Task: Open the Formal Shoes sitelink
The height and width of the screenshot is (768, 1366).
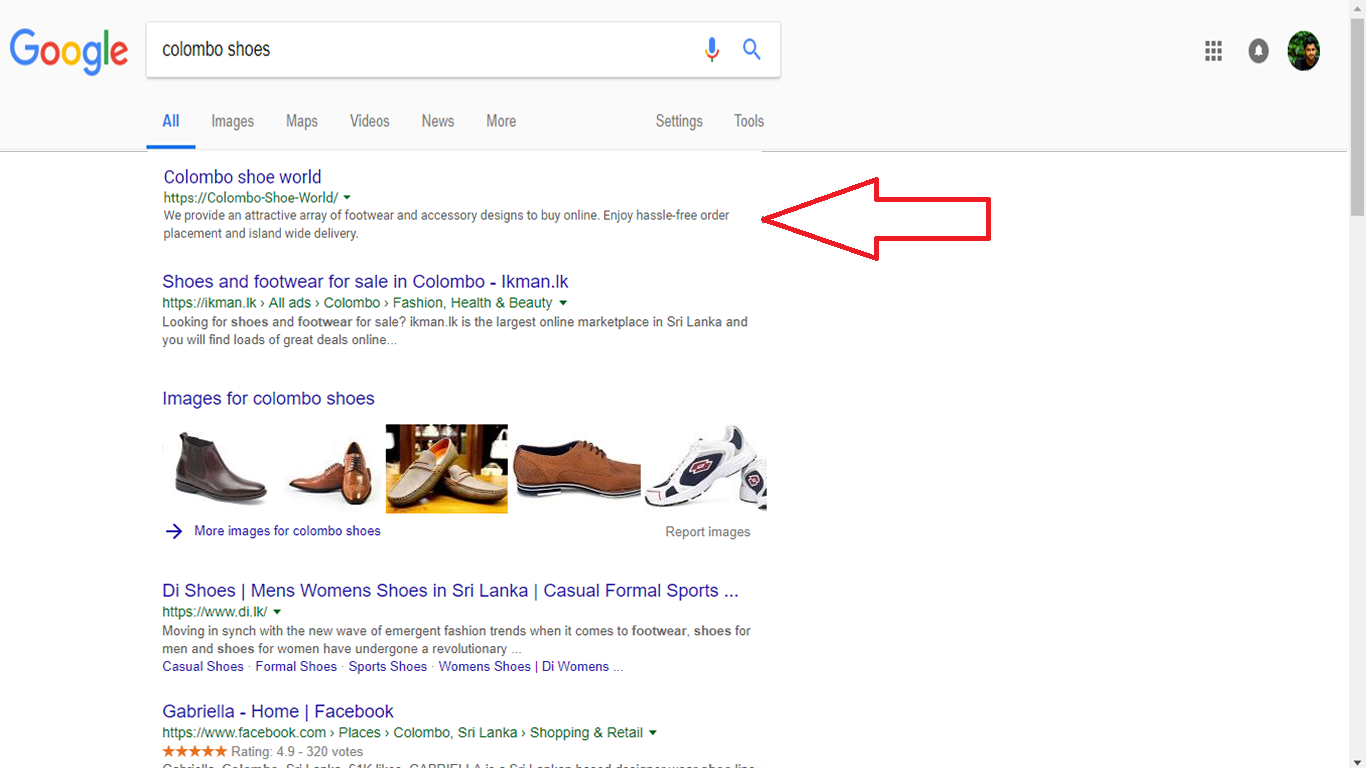Action: pos(296,667)
